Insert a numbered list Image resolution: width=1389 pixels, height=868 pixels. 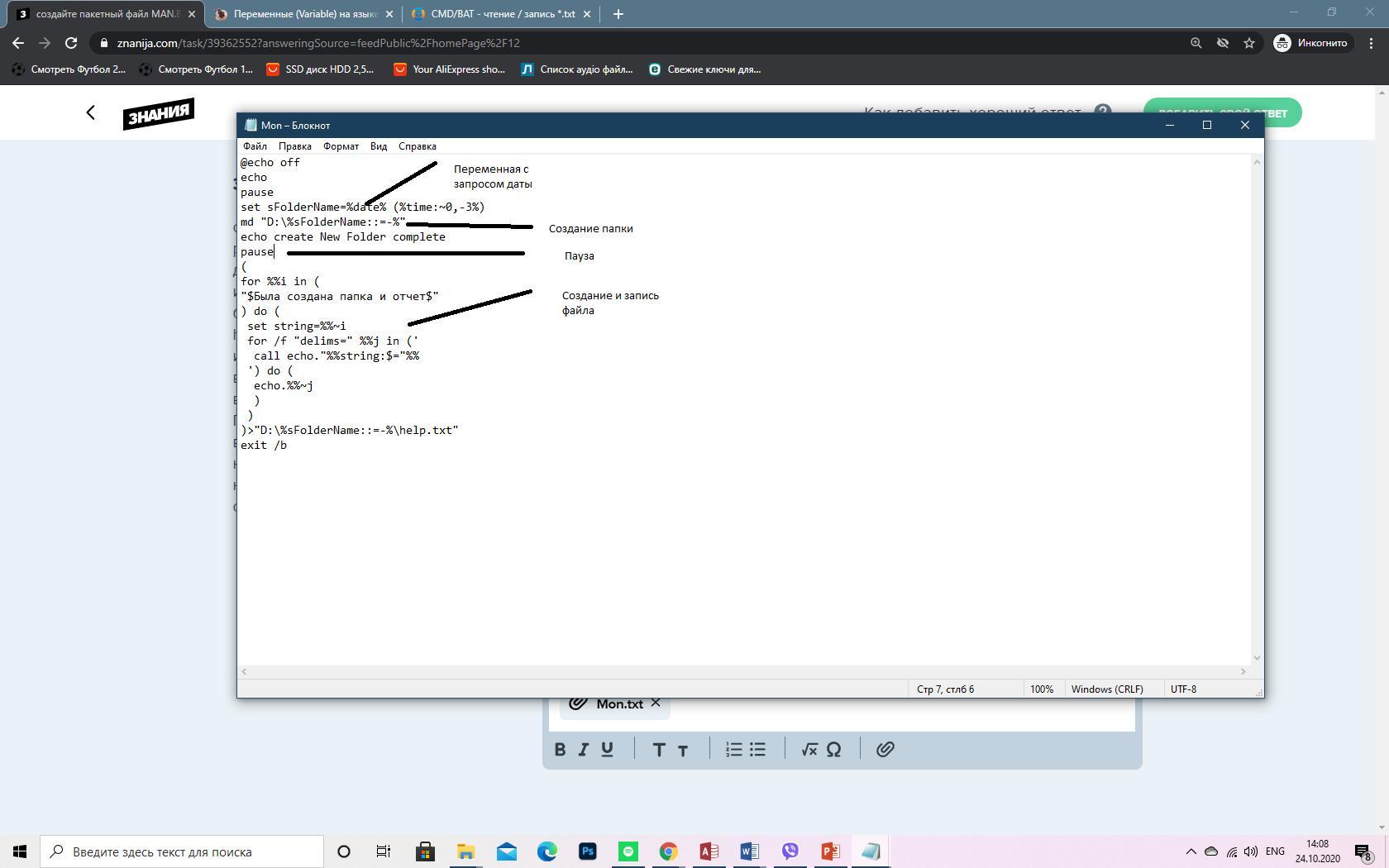(x=734, y=749)
